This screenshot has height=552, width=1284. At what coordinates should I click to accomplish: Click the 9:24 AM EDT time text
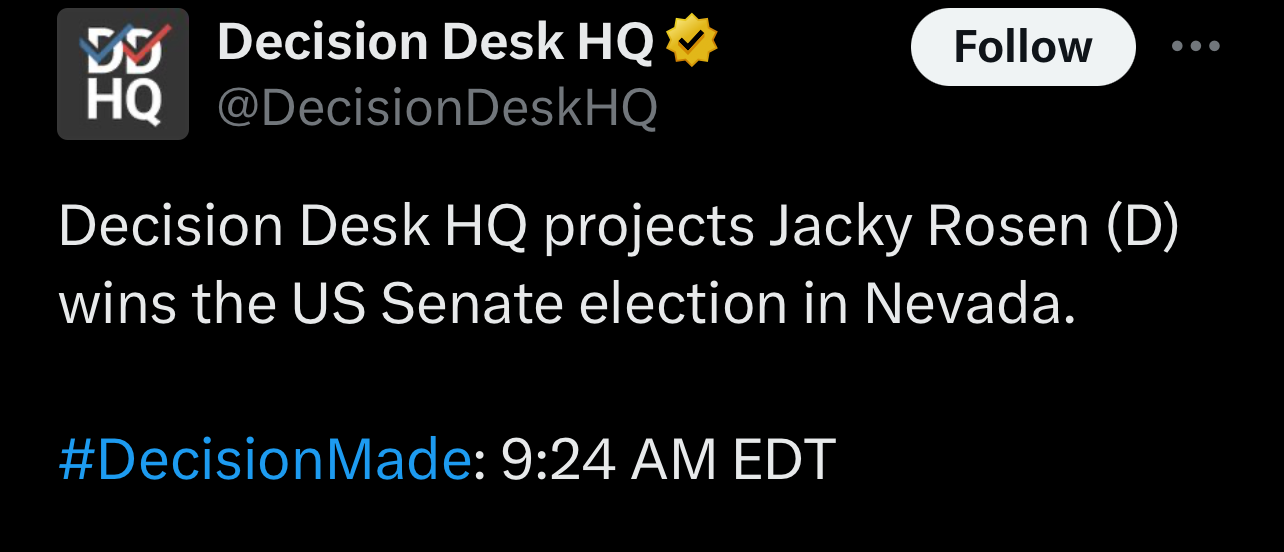point(667,460)
